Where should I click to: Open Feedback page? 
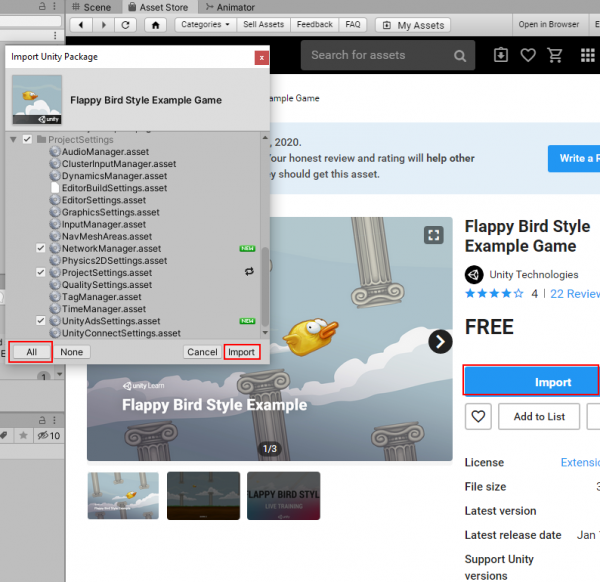[315, 24]
